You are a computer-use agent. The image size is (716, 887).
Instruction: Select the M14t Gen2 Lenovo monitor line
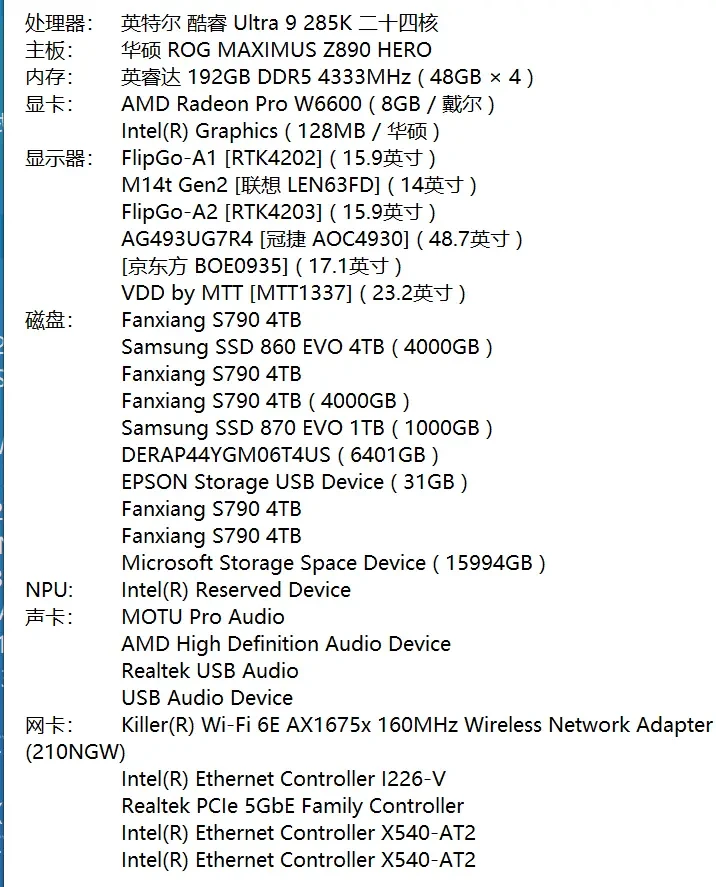coord(298,184)
